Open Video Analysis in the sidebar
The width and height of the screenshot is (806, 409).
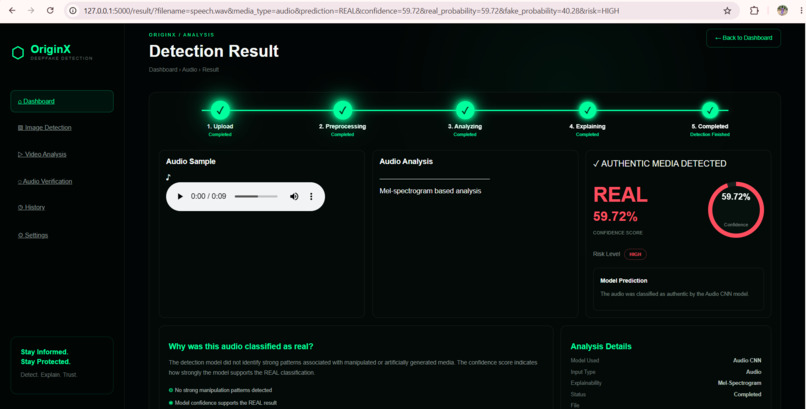coord(42,154)
